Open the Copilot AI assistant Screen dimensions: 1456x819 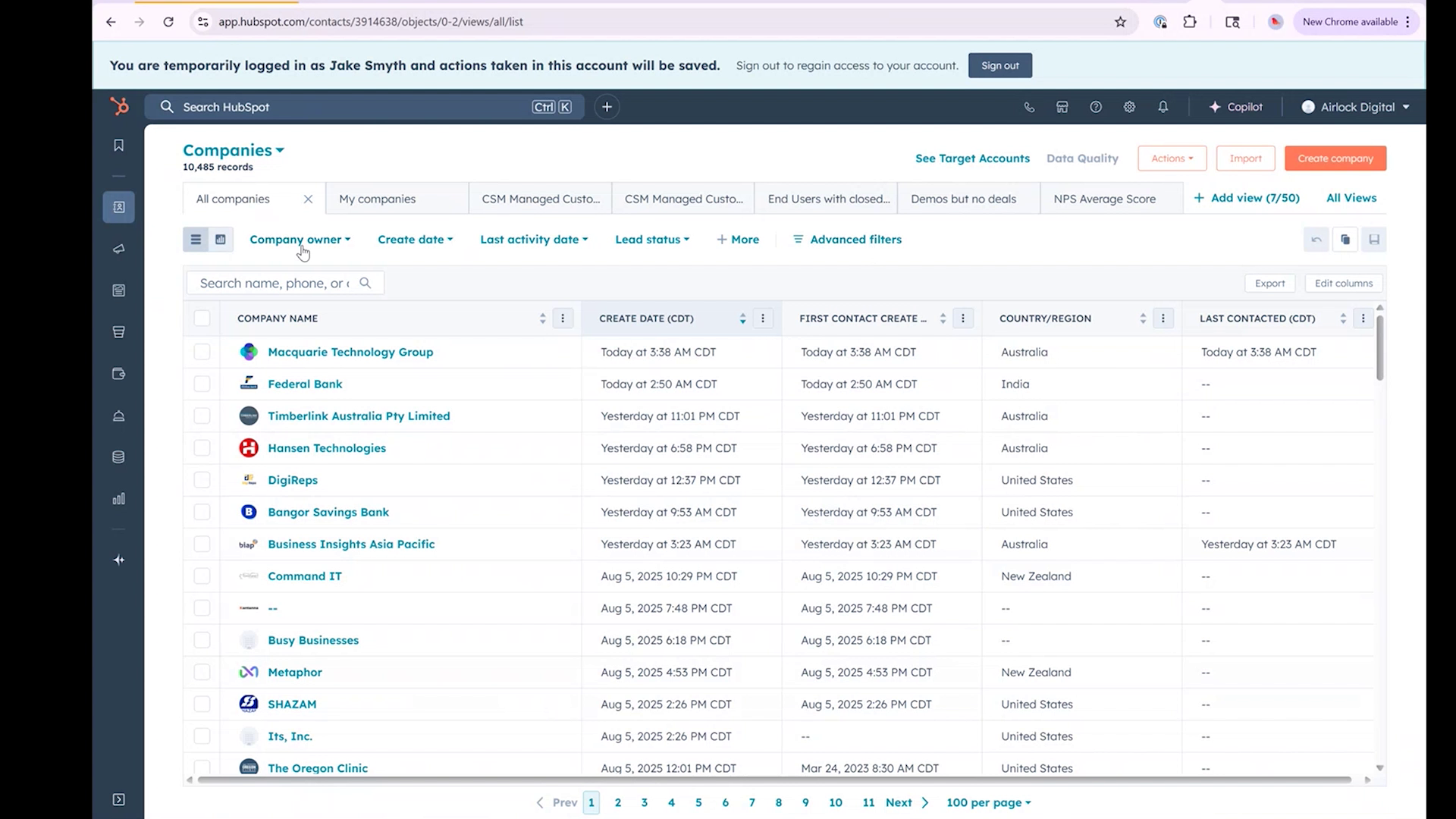tap(1235, 107)
